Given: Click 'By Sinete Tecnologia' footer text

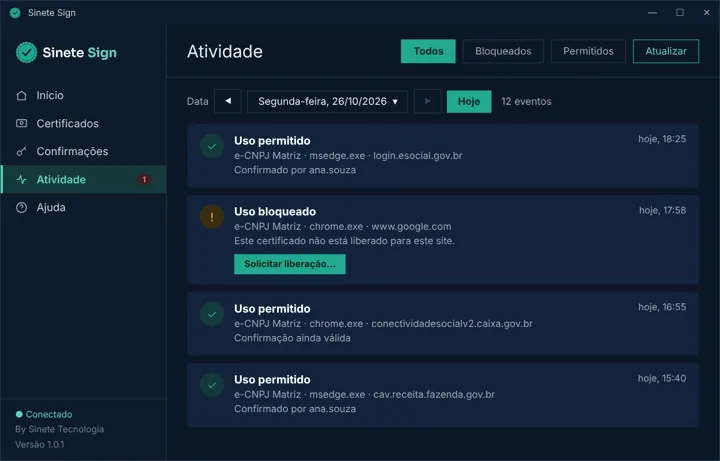Looking at the screenshot, I should [x=60, y=429].
